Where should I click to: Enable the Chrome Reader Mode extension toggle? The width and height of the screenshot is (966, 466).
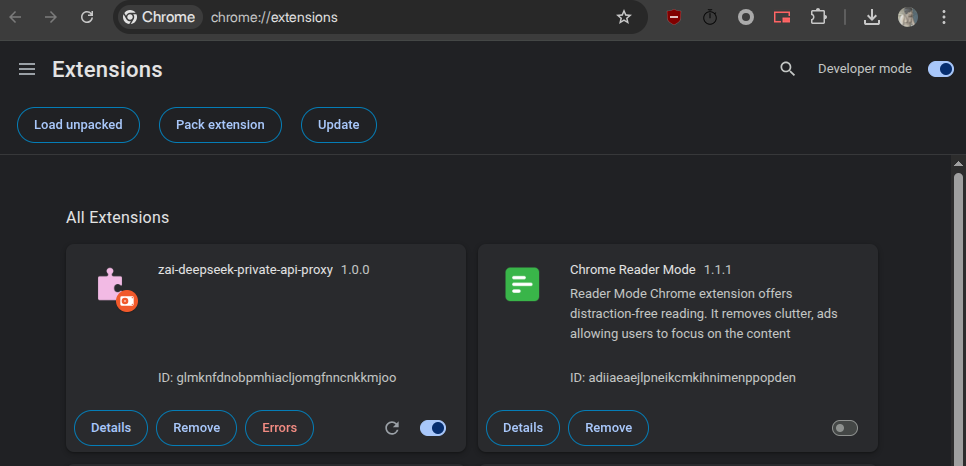coord(845,428)
